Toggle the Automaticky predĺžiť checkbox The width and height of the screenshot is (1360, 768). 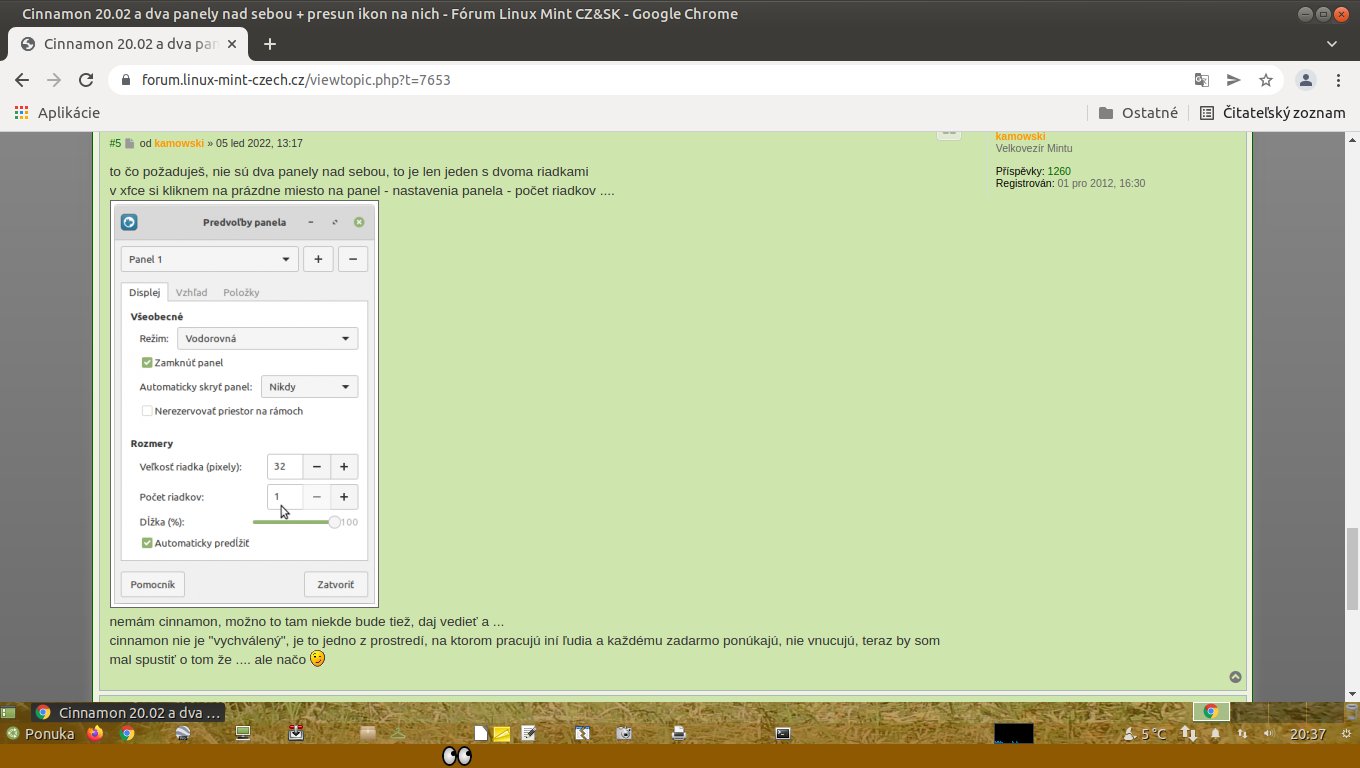click(x=147, y=543)
